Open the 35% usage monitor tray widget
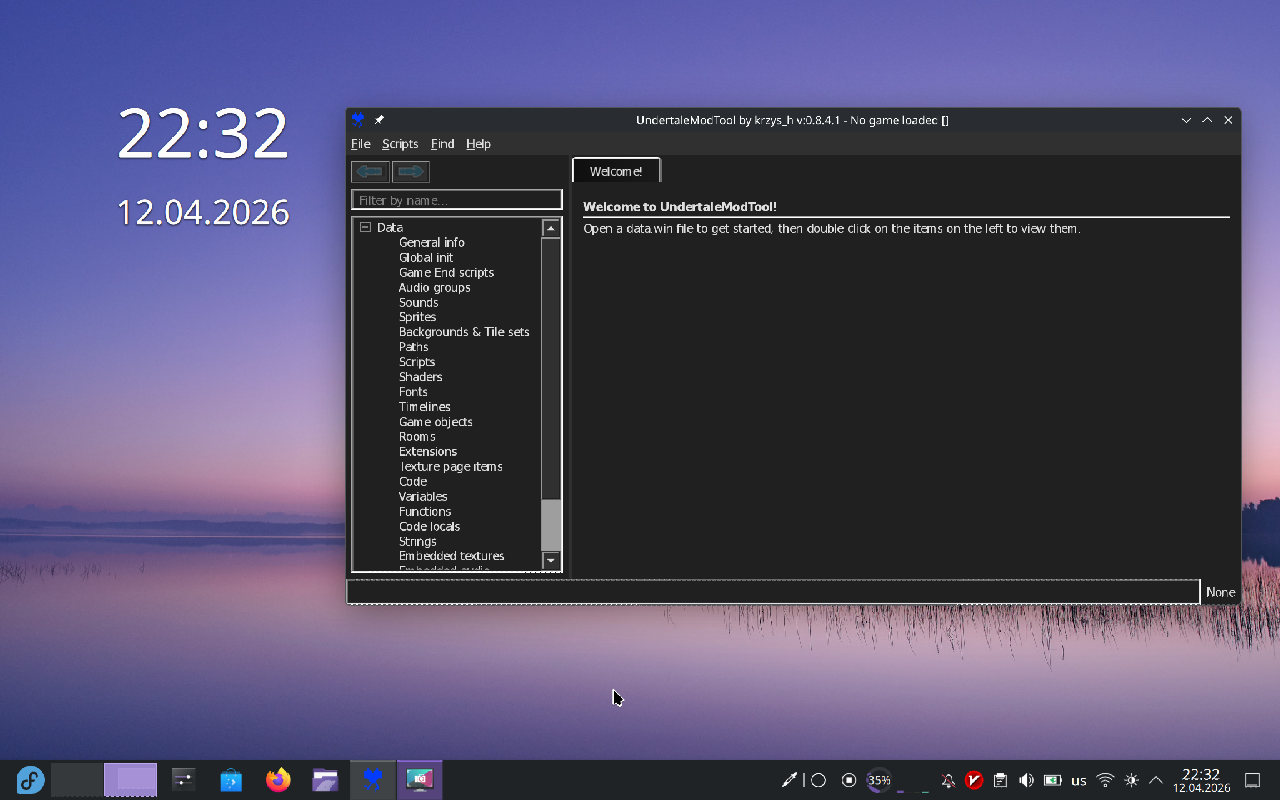 point(879,780)
